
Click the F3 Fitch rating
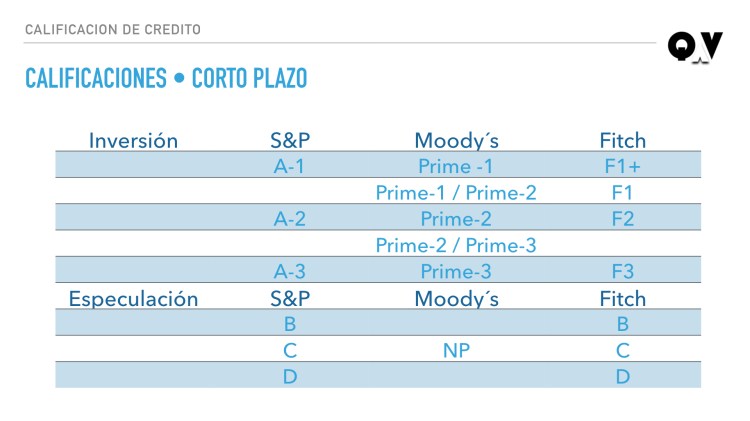(x=622, y=272)
